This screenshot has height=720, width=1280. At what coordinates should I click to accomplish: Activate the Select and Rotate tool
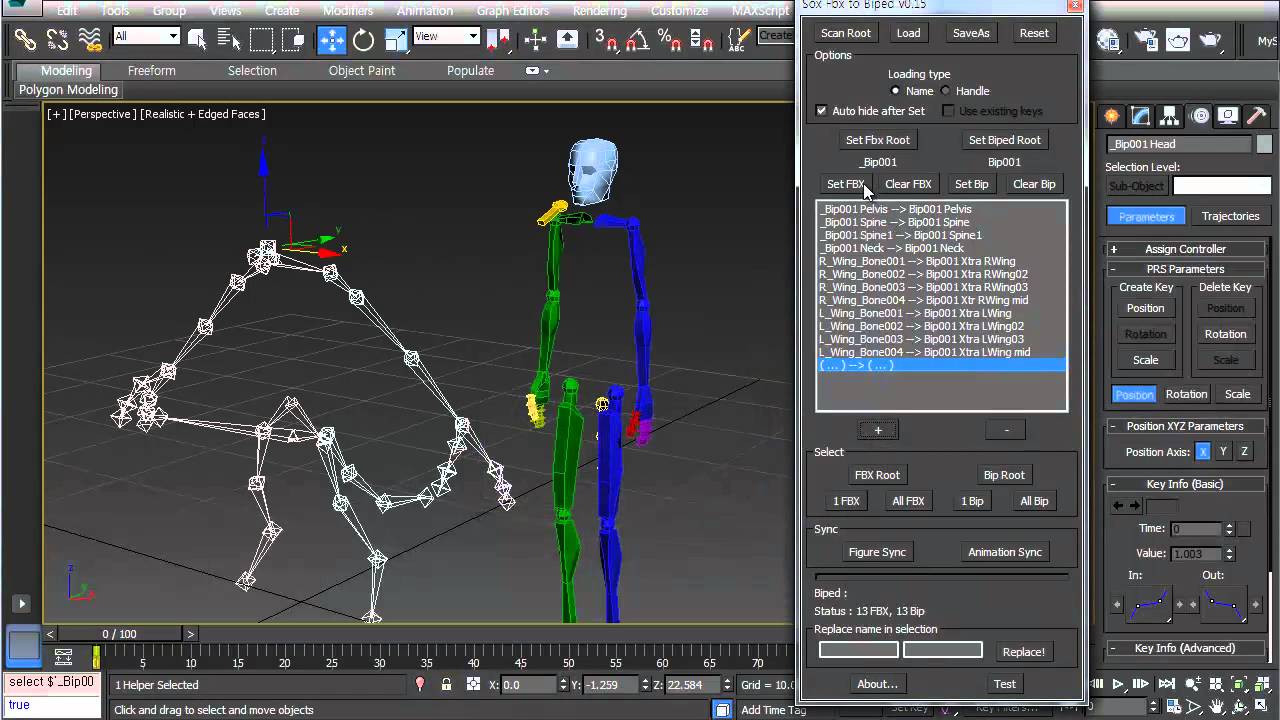(363, 40)
